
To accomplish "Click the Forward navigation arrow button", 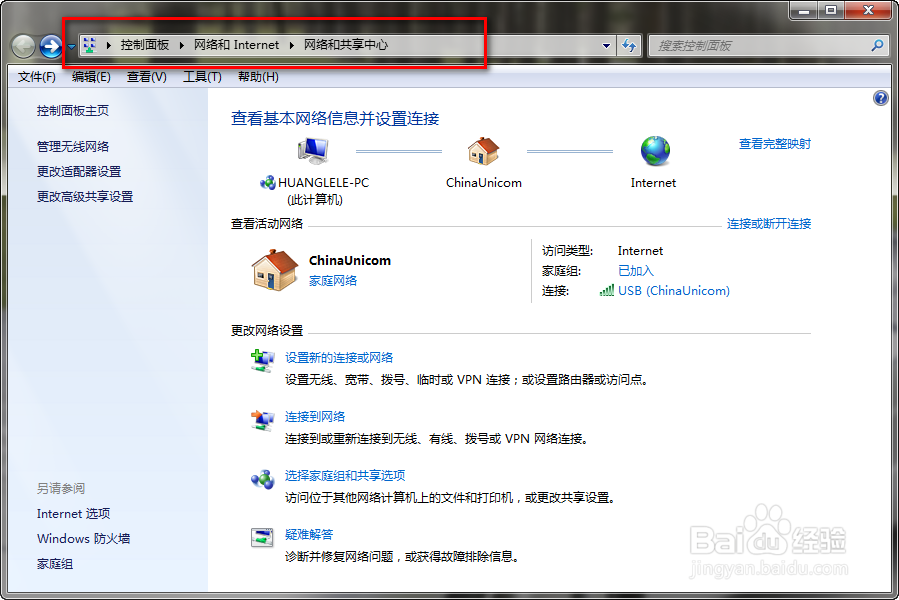I will 50,46.
